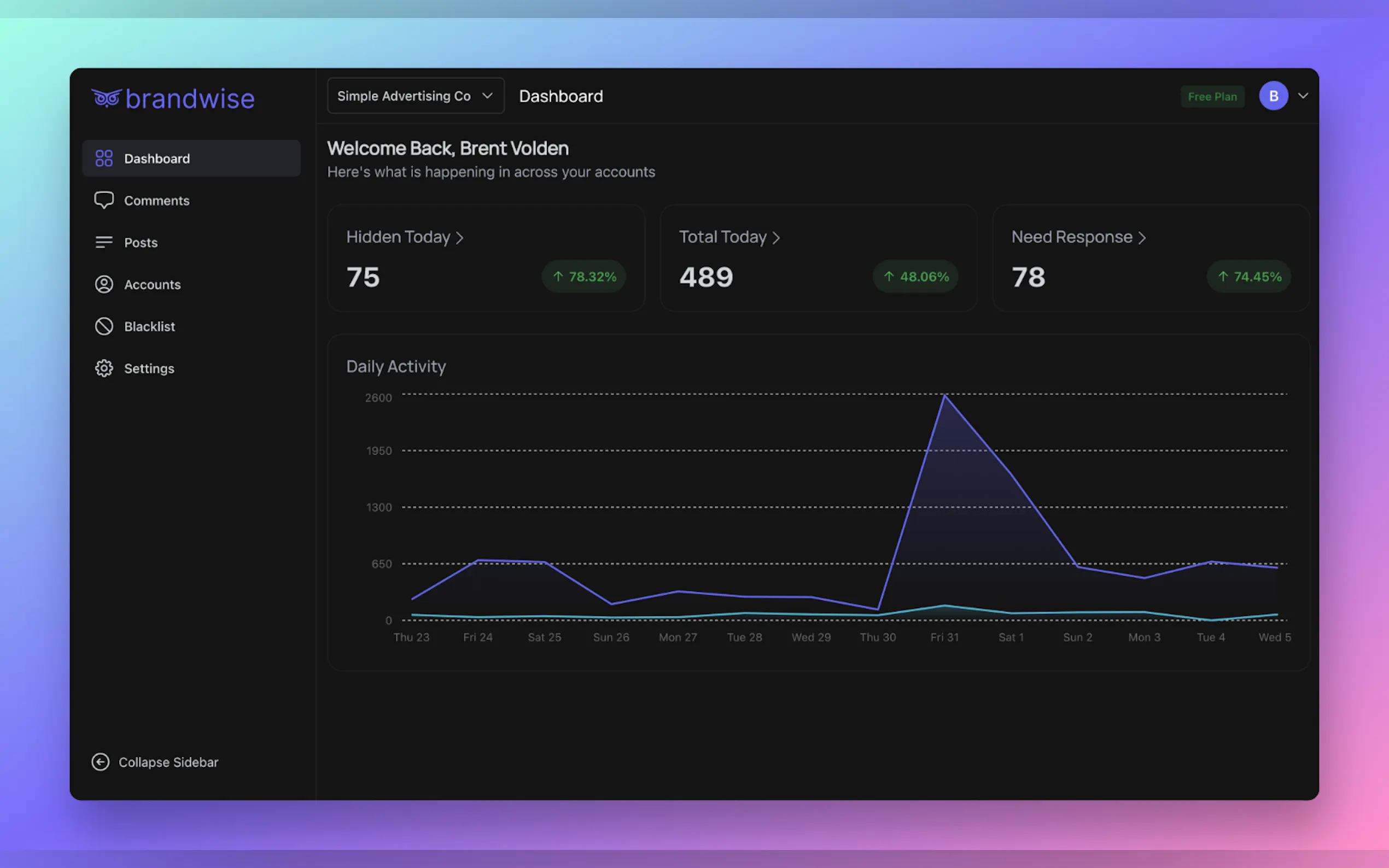Viewport: 1389px width, 868px height.
Task: Open the account menu chevron next to avatar
Action: 1304,96
